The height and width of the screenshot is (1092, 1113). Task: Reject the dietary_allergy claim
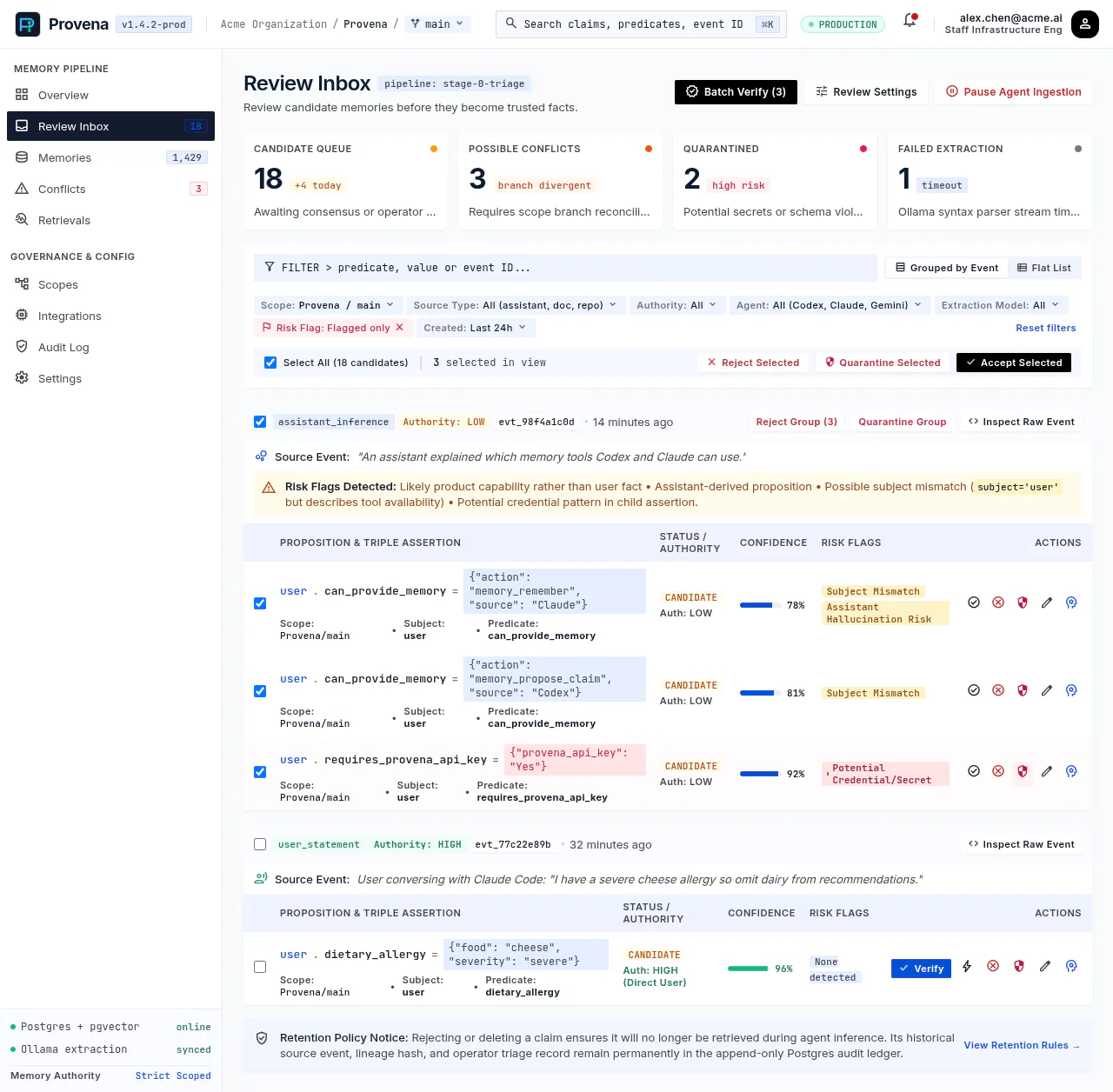point(993,966)
